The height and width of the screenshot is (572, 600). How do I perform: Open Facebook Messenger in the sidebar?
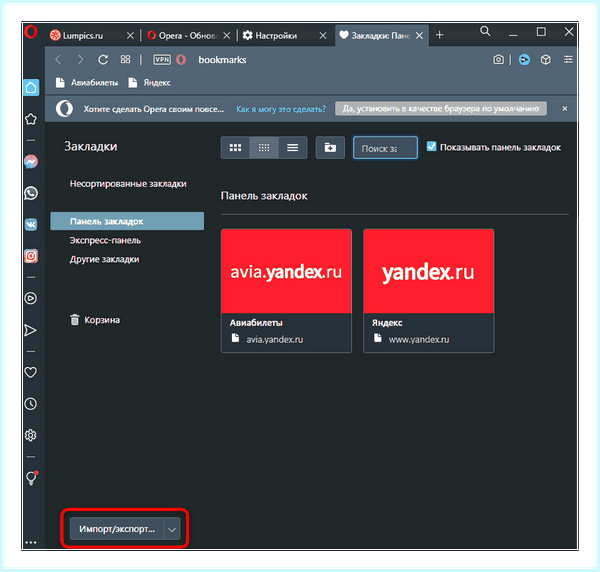[31, 162]
